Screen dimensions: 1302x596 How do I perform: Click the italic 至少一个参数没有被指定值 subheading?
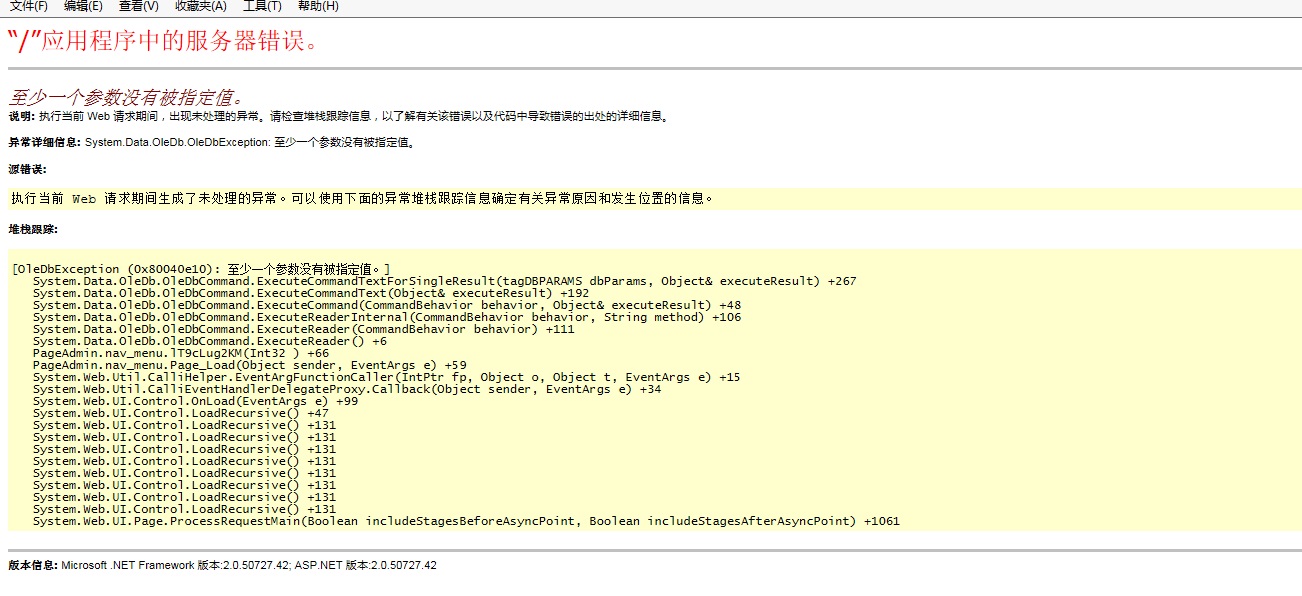coord(126,98)
